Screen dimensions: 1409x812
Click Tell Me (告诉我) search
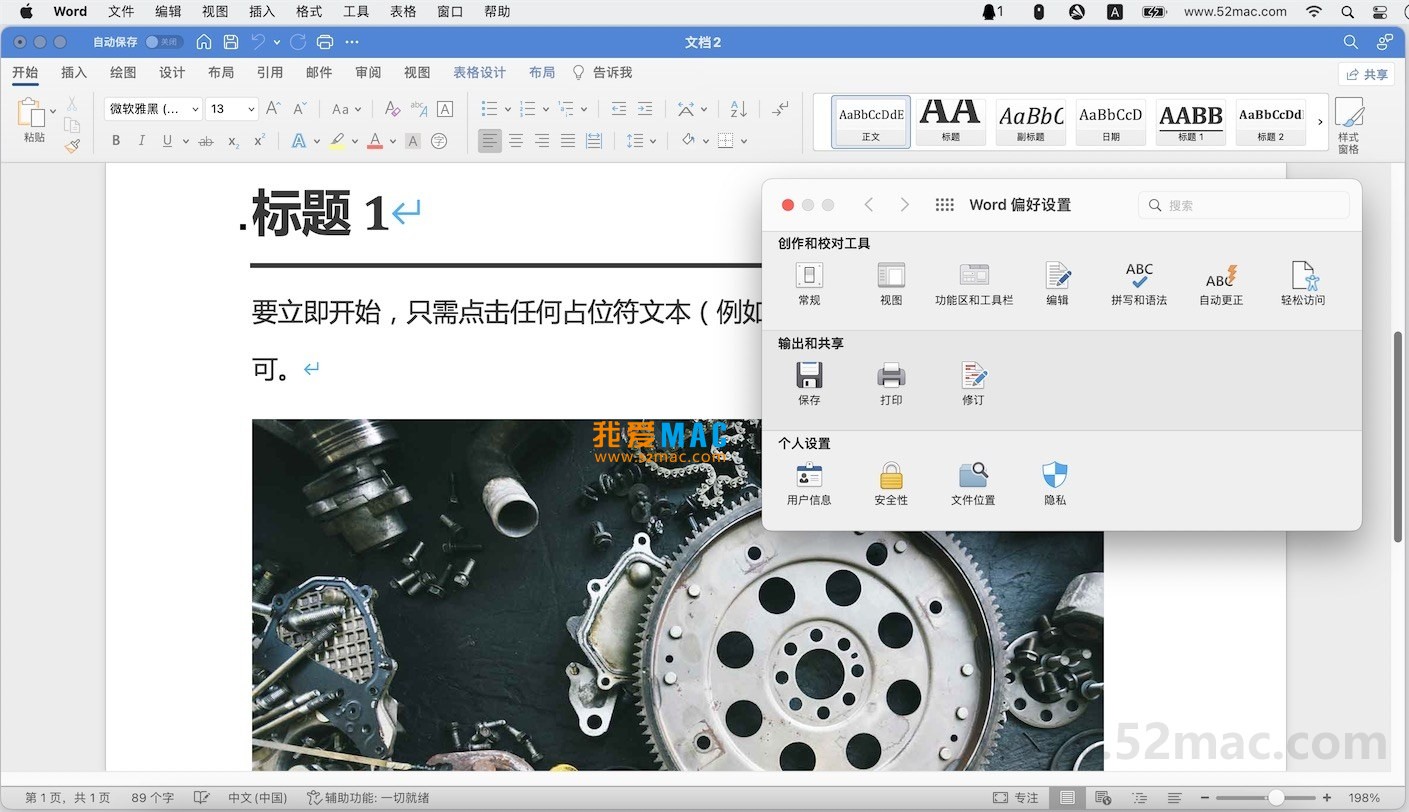click(x=602, y=72)
